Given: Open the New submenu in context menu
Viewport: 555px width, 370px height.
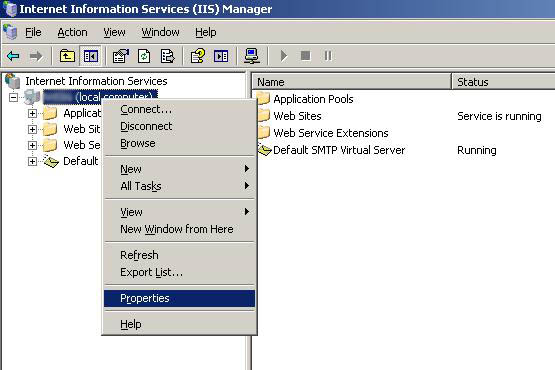Looking at the screenshot, I should tap(179, 169).
